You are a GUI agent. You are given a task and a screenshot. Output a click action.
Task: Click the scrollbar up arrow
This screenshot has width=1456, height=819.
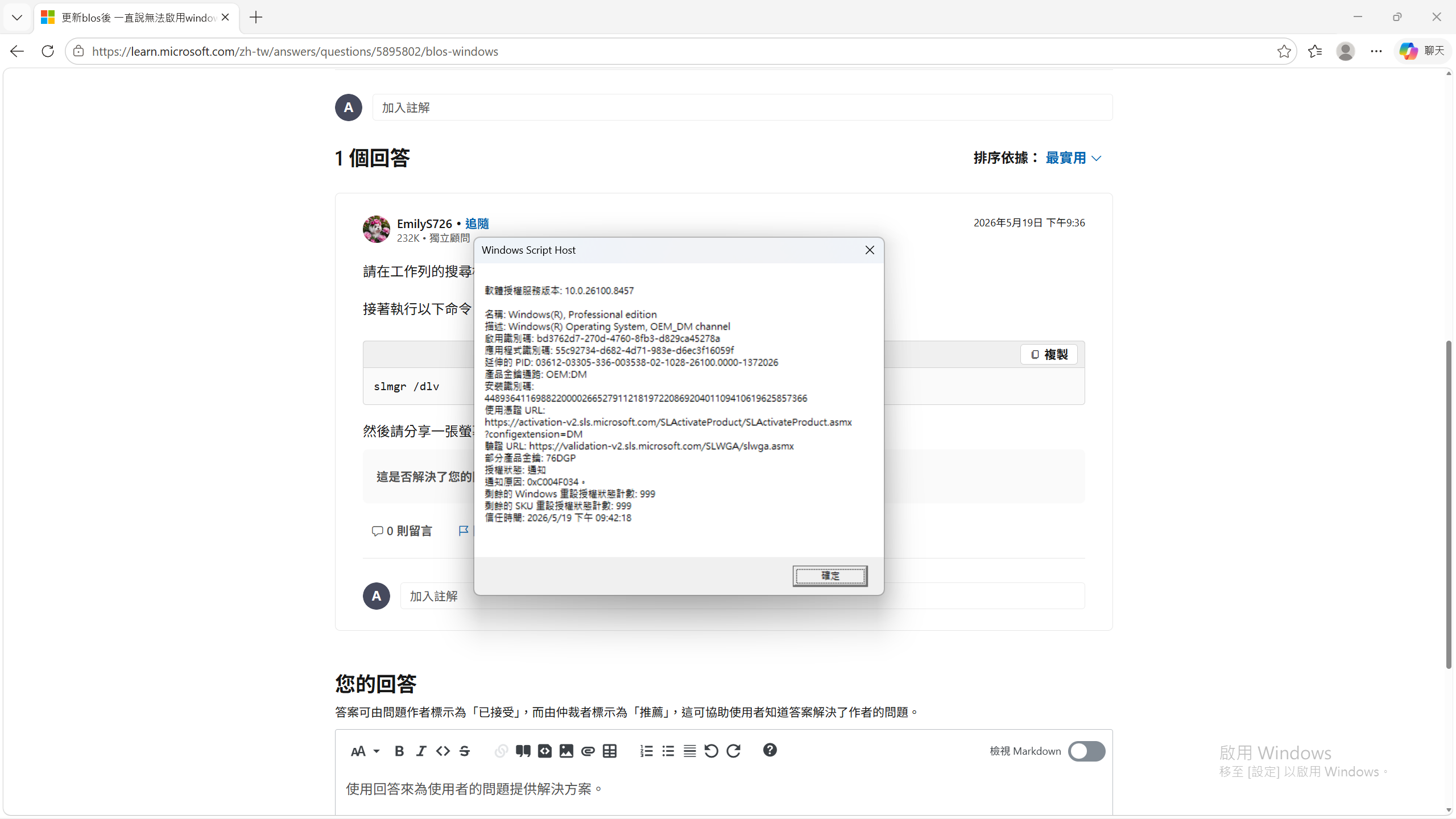point(1449,74)
